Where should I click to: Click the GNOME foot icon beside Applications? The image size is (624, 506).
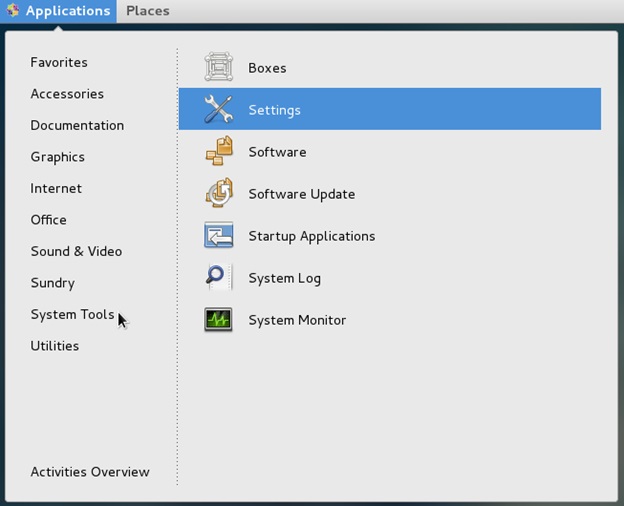(12, 11)
